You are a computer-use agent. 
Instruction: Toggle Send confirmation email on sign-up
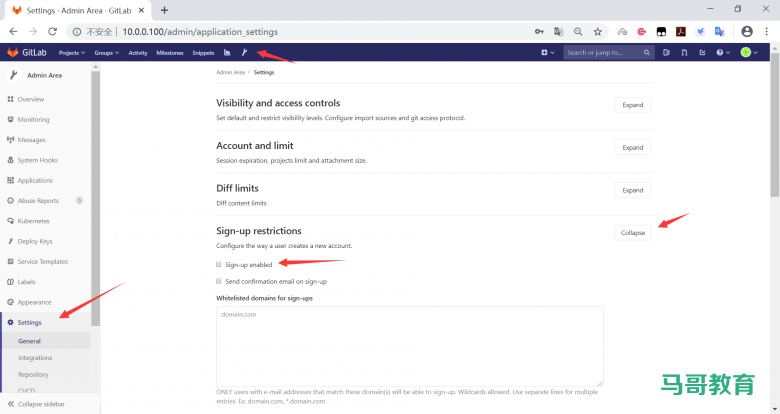point(218,281)
